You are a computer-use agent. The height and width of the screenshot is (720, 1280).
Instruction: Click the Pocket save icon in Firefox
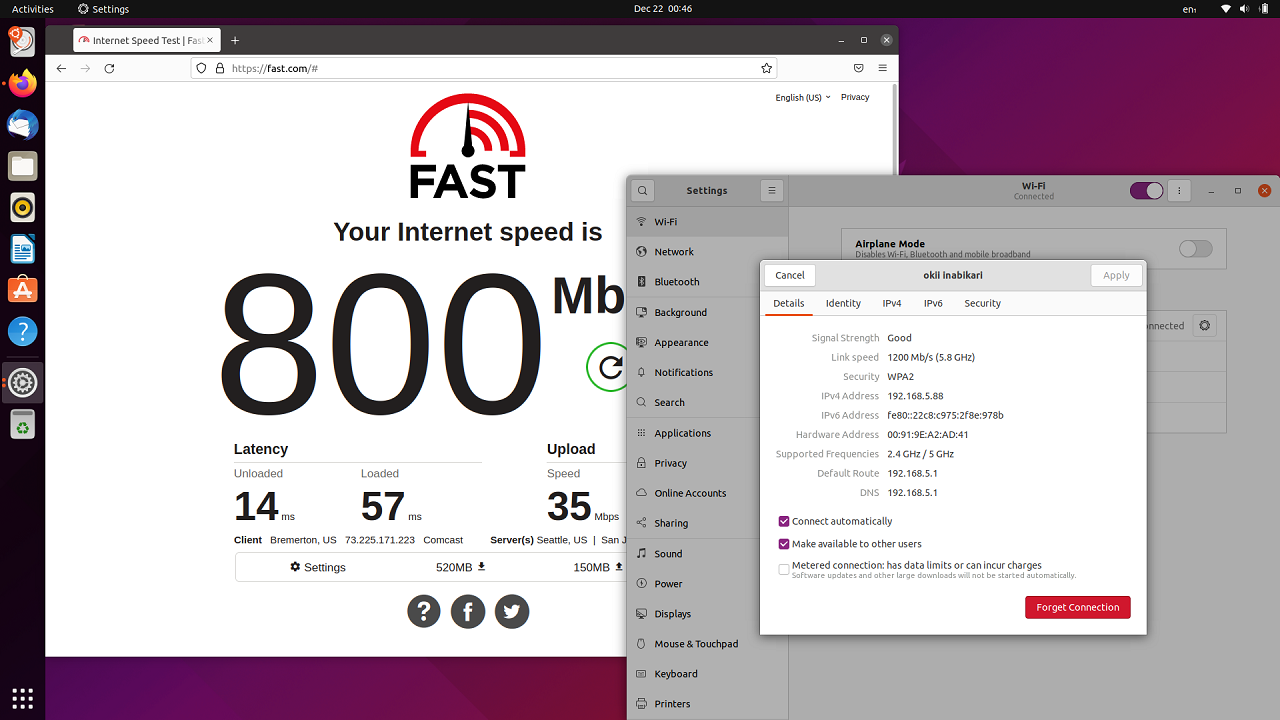coord(858,68)
